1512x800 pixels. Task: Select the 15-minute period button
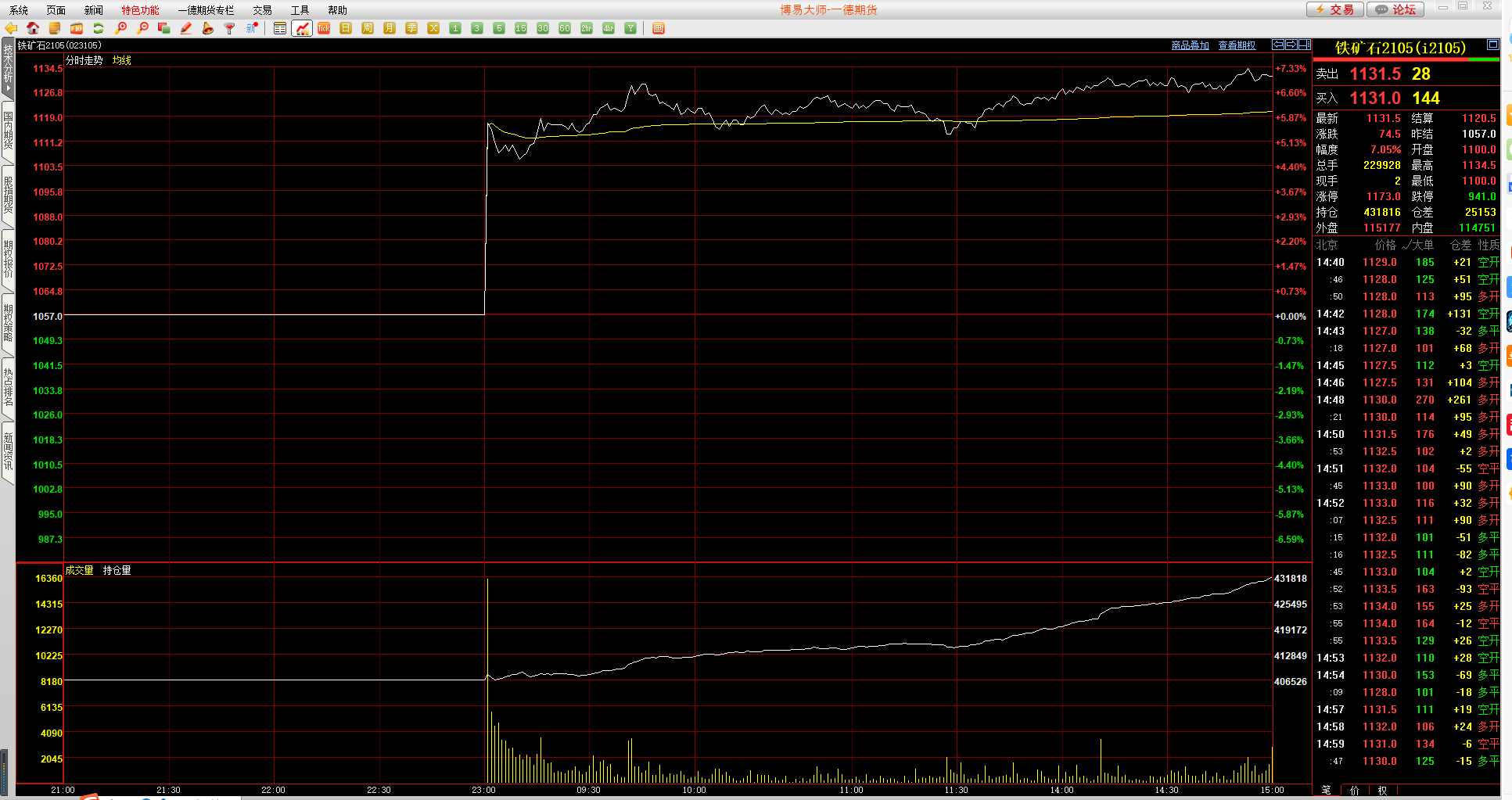coord(521,28)
